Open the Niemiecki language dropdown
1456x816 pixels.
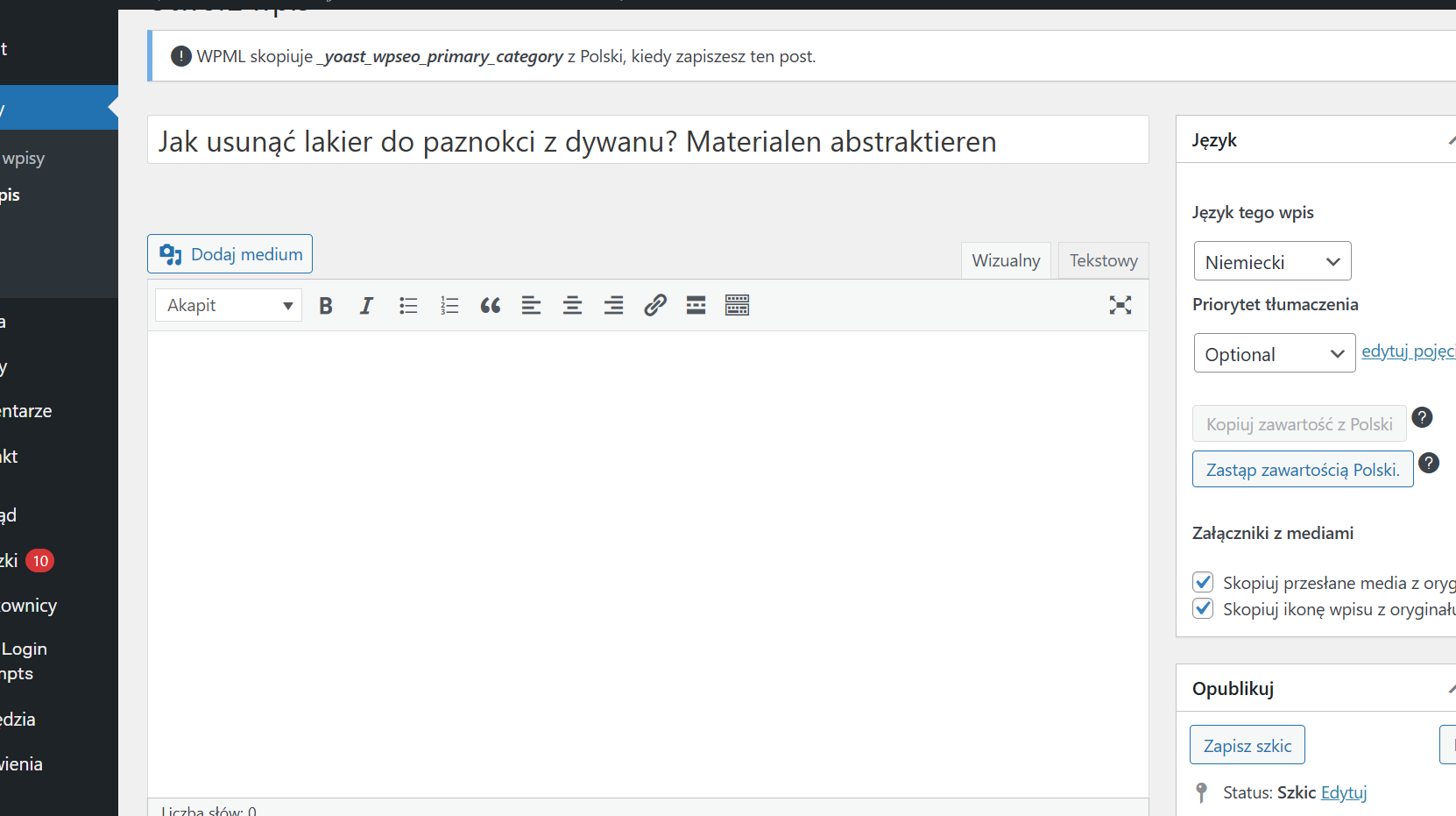[1272, 262]
